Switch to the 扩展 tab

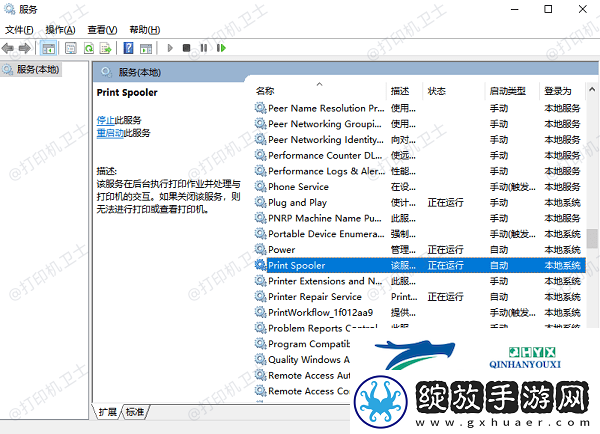[x=107, y=412]
